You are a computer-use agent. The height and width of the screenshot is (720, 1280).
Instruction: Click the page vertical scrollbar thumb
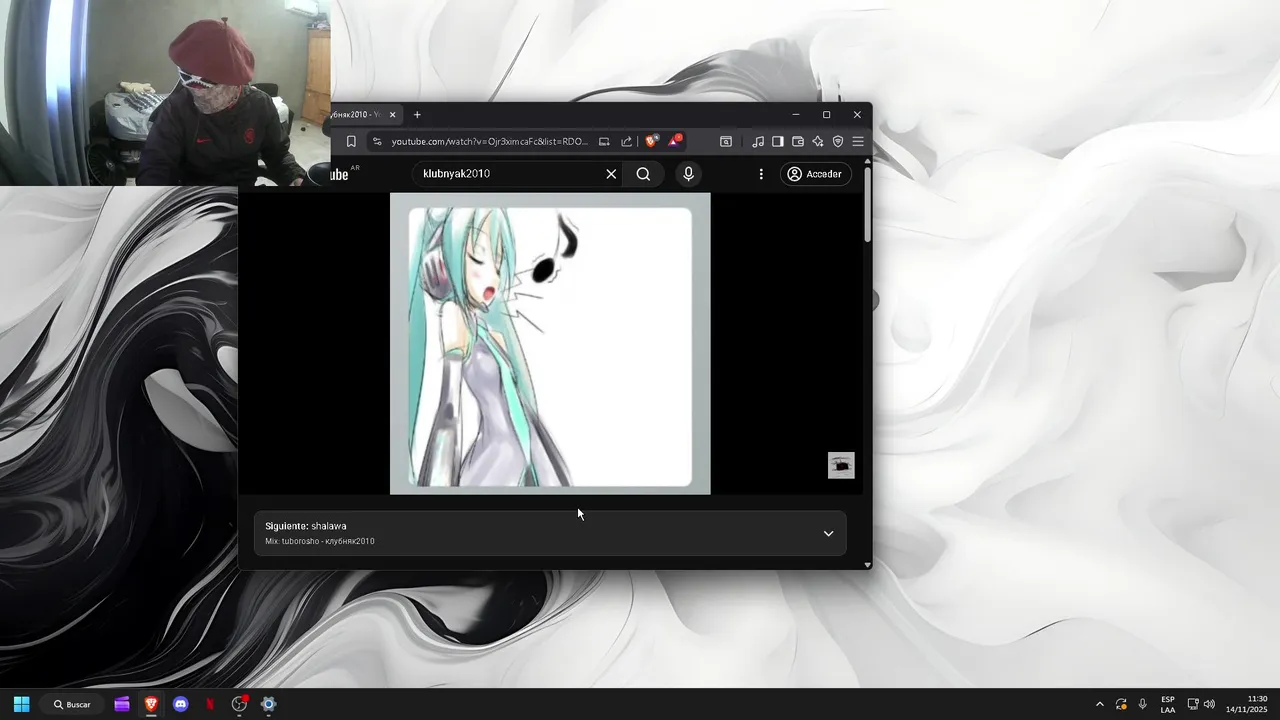coord(867,204)
